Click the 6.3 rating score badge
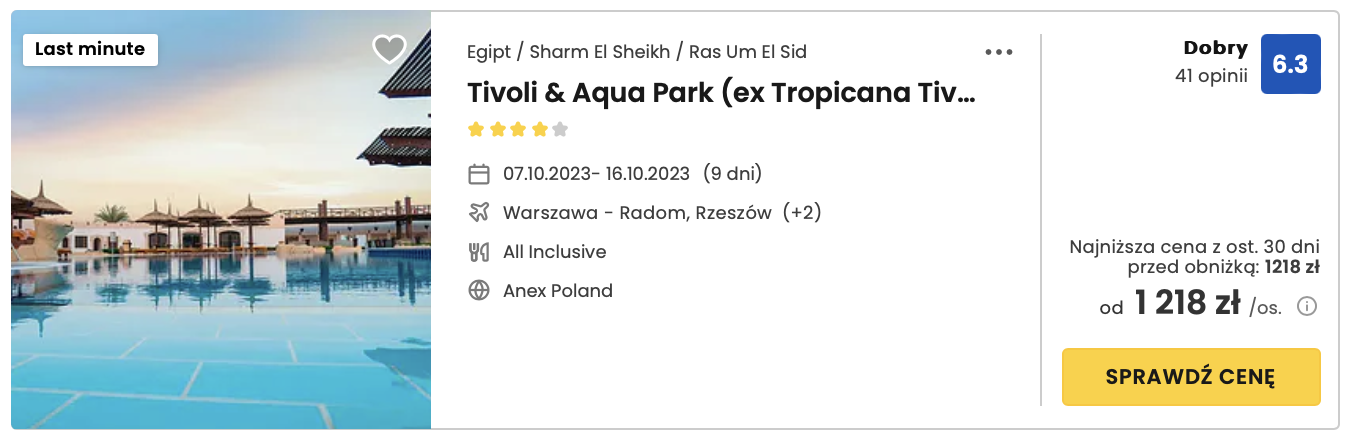Screen dimensions: 1351x437 [1290, 64]
